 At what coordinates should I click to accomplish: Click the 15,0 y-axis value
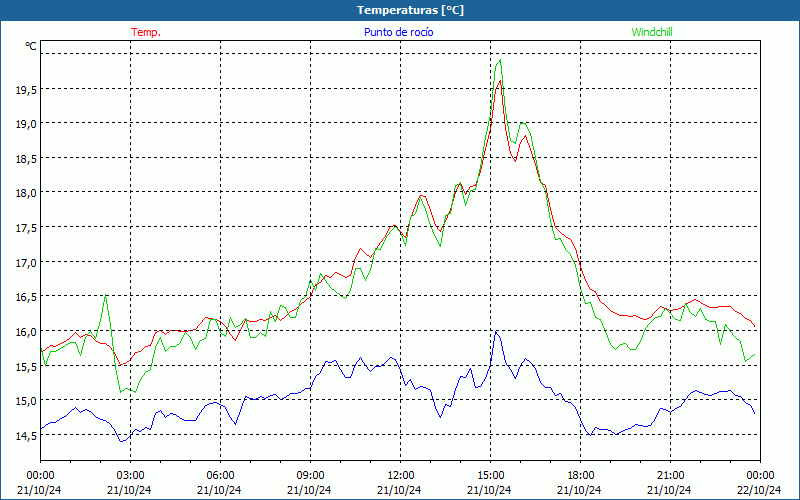tap(26, 402)
